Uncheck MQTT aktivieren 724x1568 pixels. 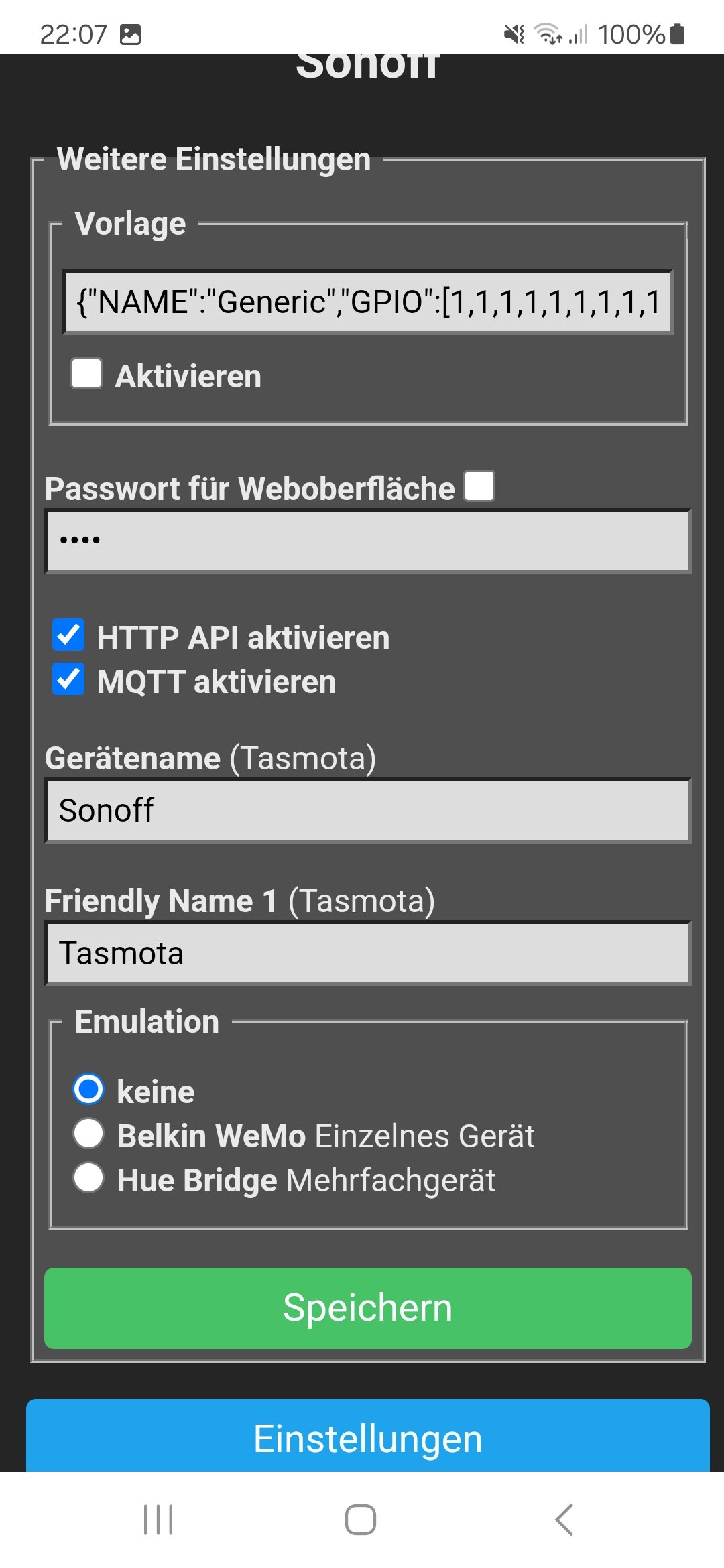68,679
